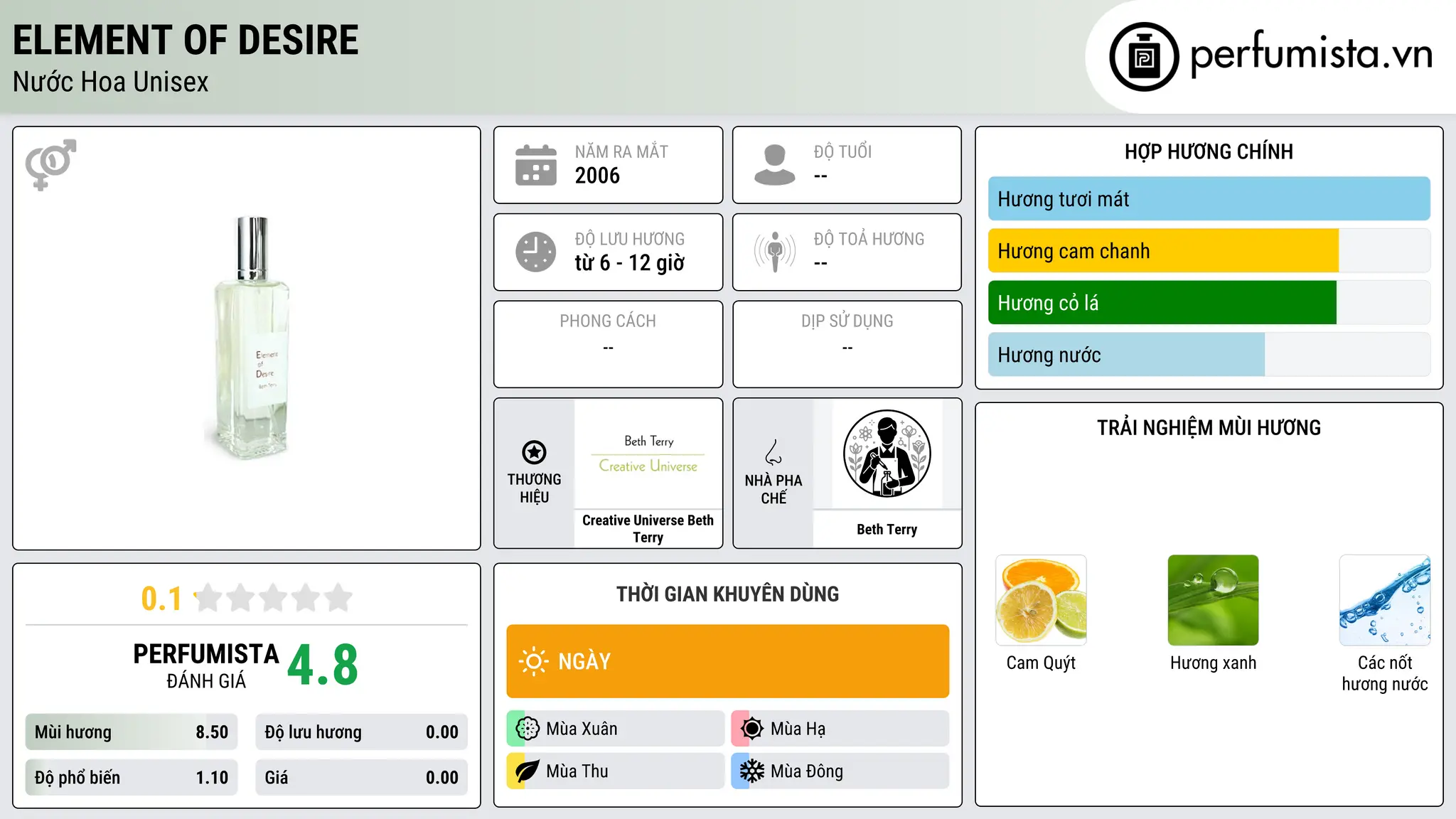Click the TRẢI NGHIỆM MÙI HƯƠNG heading

[x=1209, y=428]
